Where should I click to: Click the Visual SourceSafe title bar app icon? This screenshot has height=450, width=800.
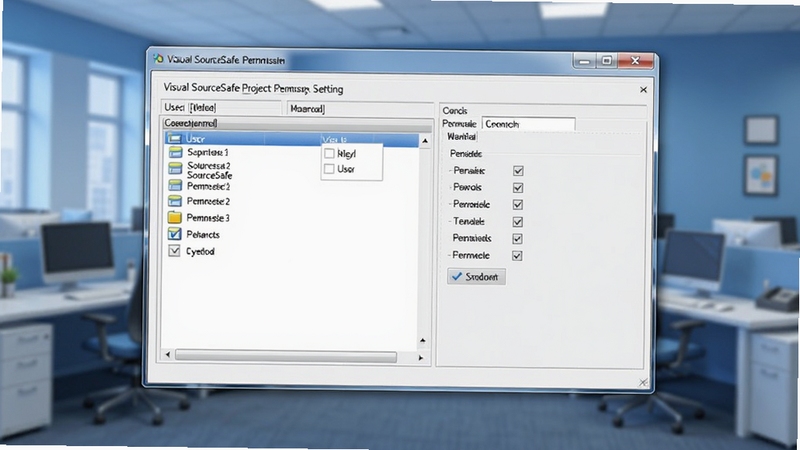158,59
